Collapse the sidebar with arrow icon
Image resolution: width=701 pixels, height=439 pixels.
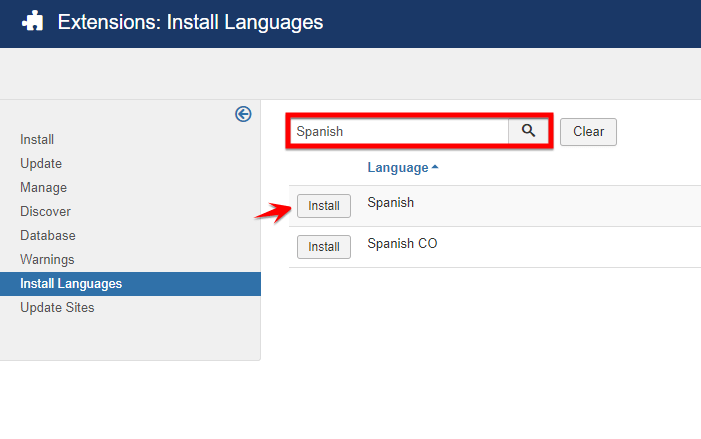[243, 114]
